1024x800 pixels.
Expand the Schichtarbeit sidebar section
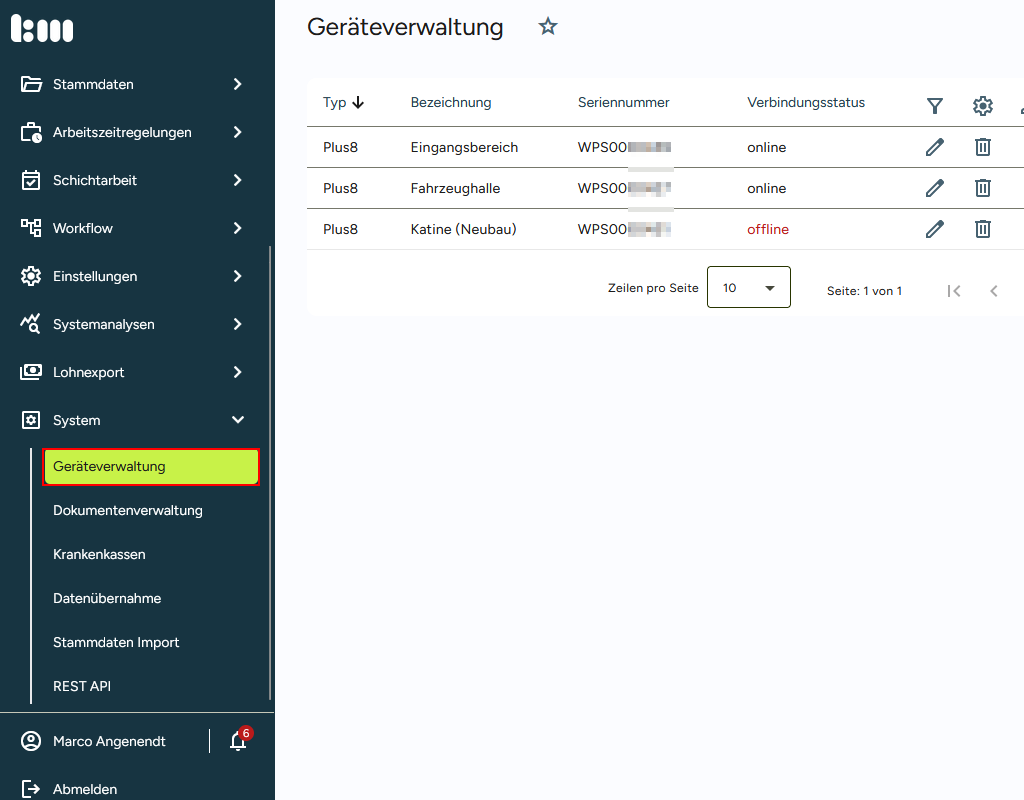click(x=135, y=180)
